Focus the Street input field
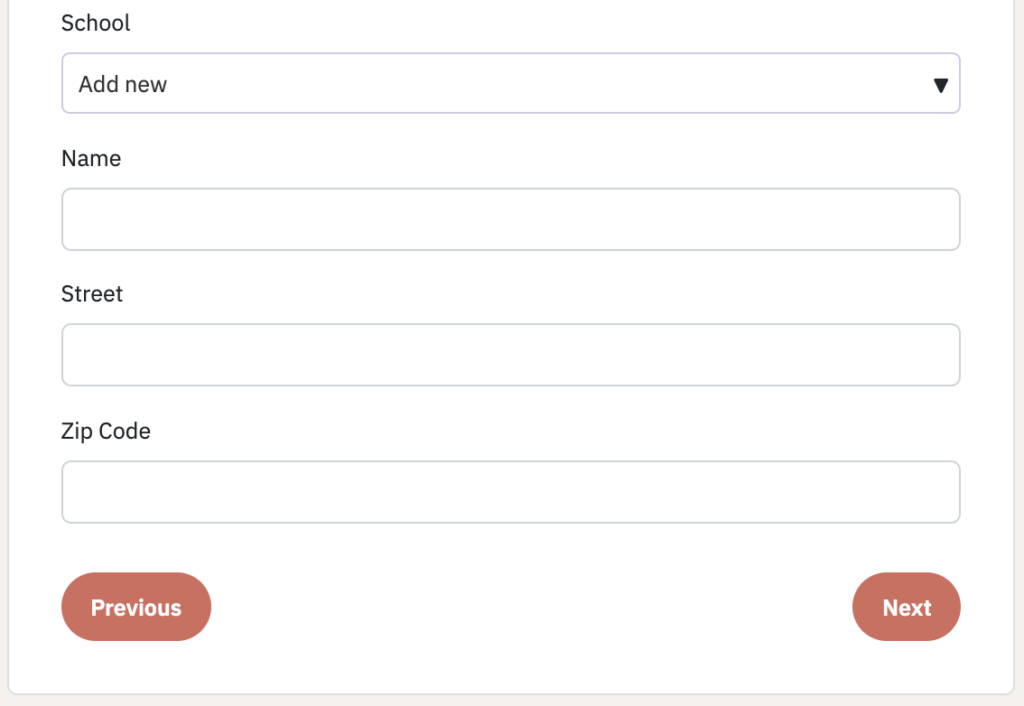 [x=511, y=355]
